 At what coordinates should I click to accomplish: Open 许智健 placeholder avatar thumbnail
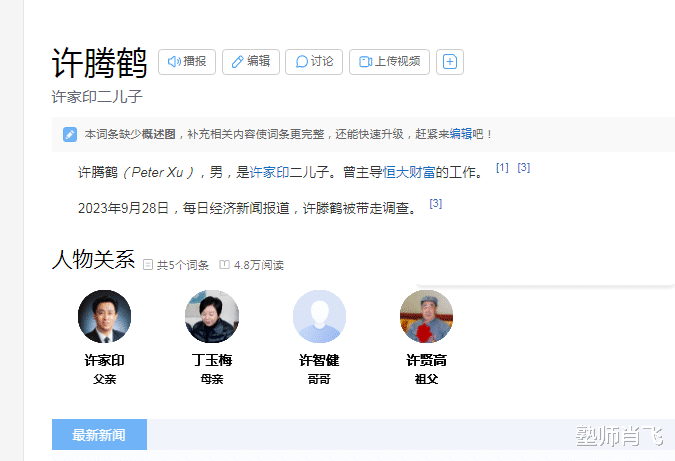pyautogui.click(x=319, y=316)
